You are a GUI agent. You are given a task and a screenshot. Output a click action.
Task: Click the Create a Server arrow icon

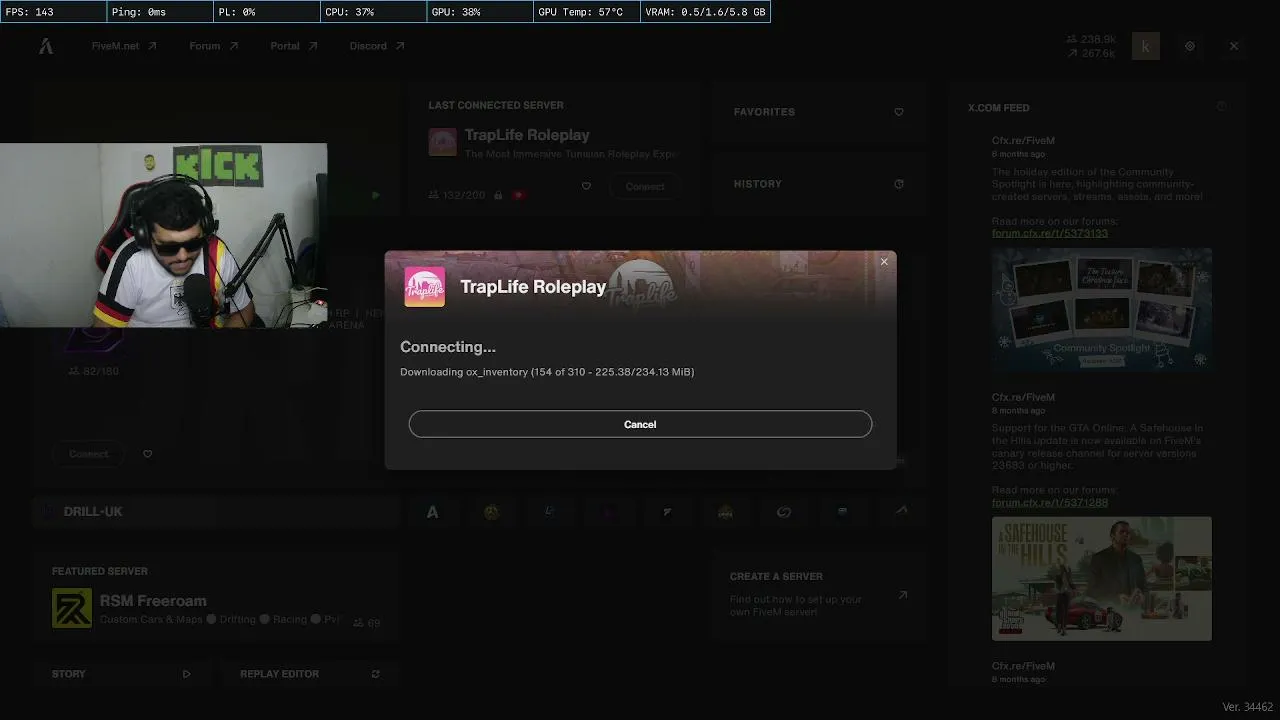click(x=903, y=595)
